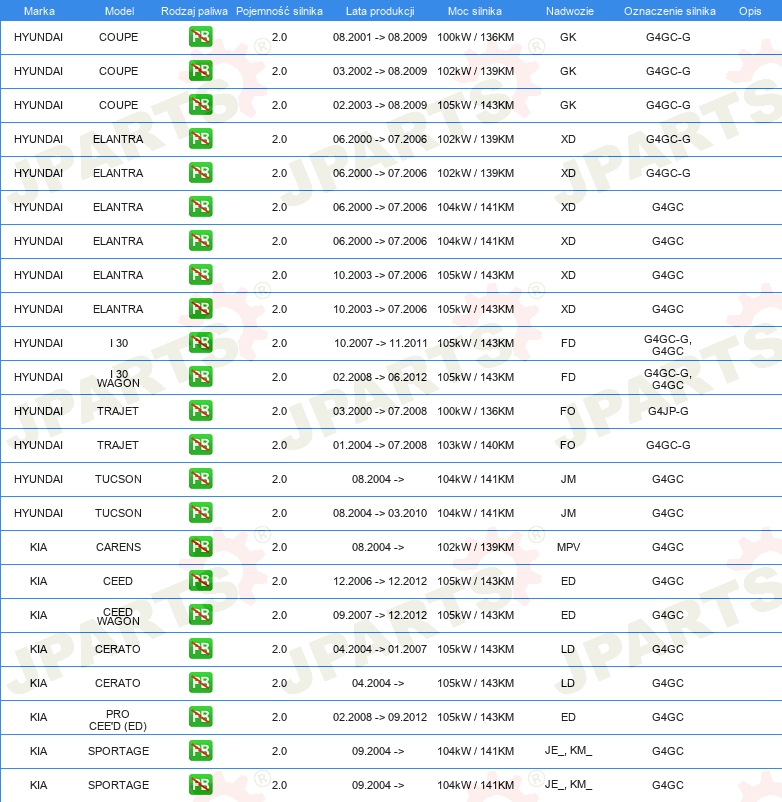Select the JM body cell in the TUCSON 03.2010 row
This screenshot has width=782, height=802.
[568, 513]
